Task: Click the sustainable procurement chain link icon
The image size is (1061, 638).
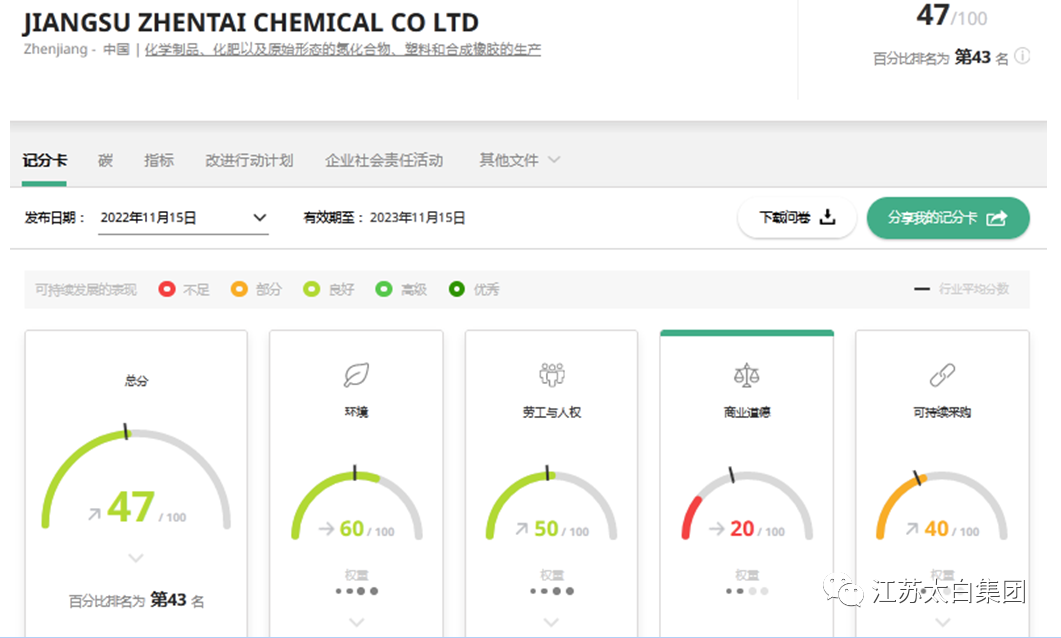Action: (941, 375)
